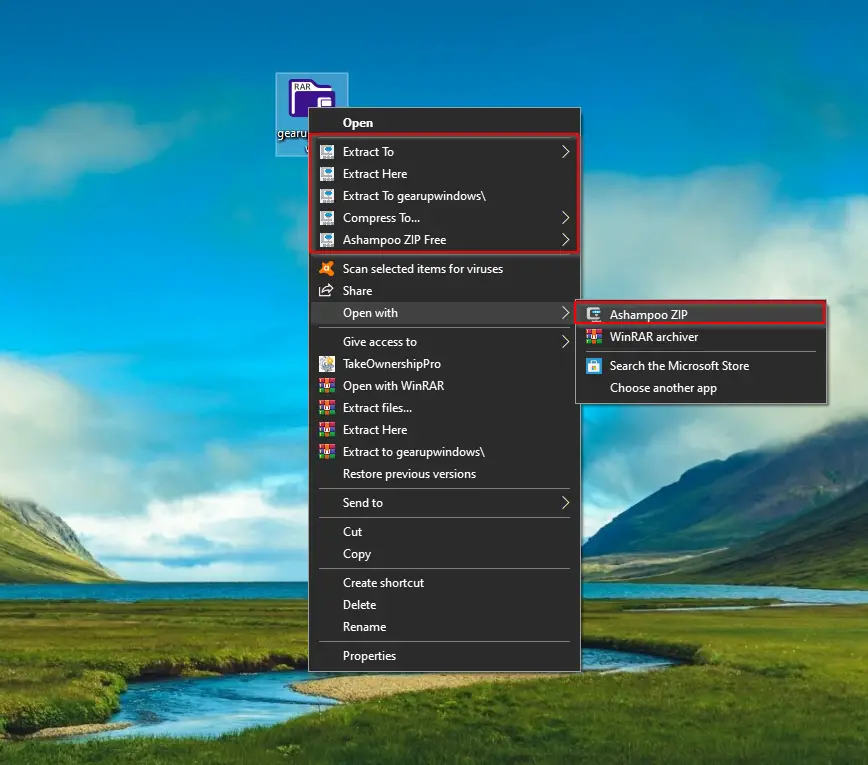
Task: Select Choose another app
Action: point(701,388)
